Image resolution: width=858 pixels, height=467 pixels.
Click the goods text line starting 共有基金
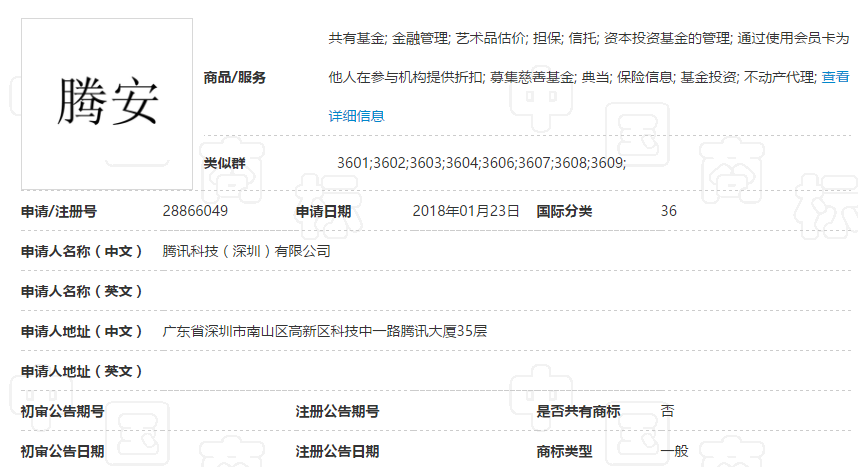[x=589, y=38]
